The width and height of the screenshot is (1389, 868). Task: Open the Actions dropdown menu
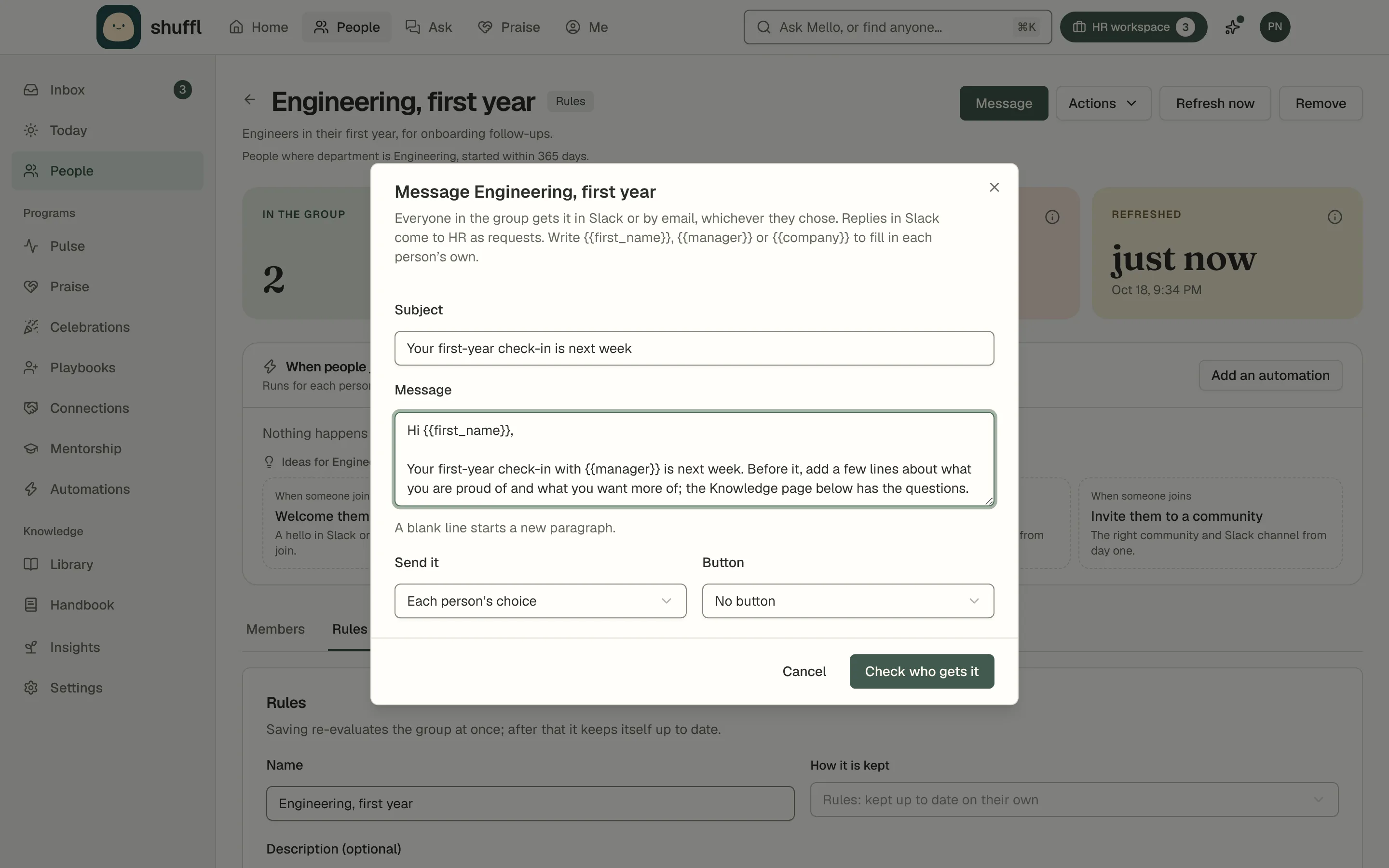tap(1103, 103)
